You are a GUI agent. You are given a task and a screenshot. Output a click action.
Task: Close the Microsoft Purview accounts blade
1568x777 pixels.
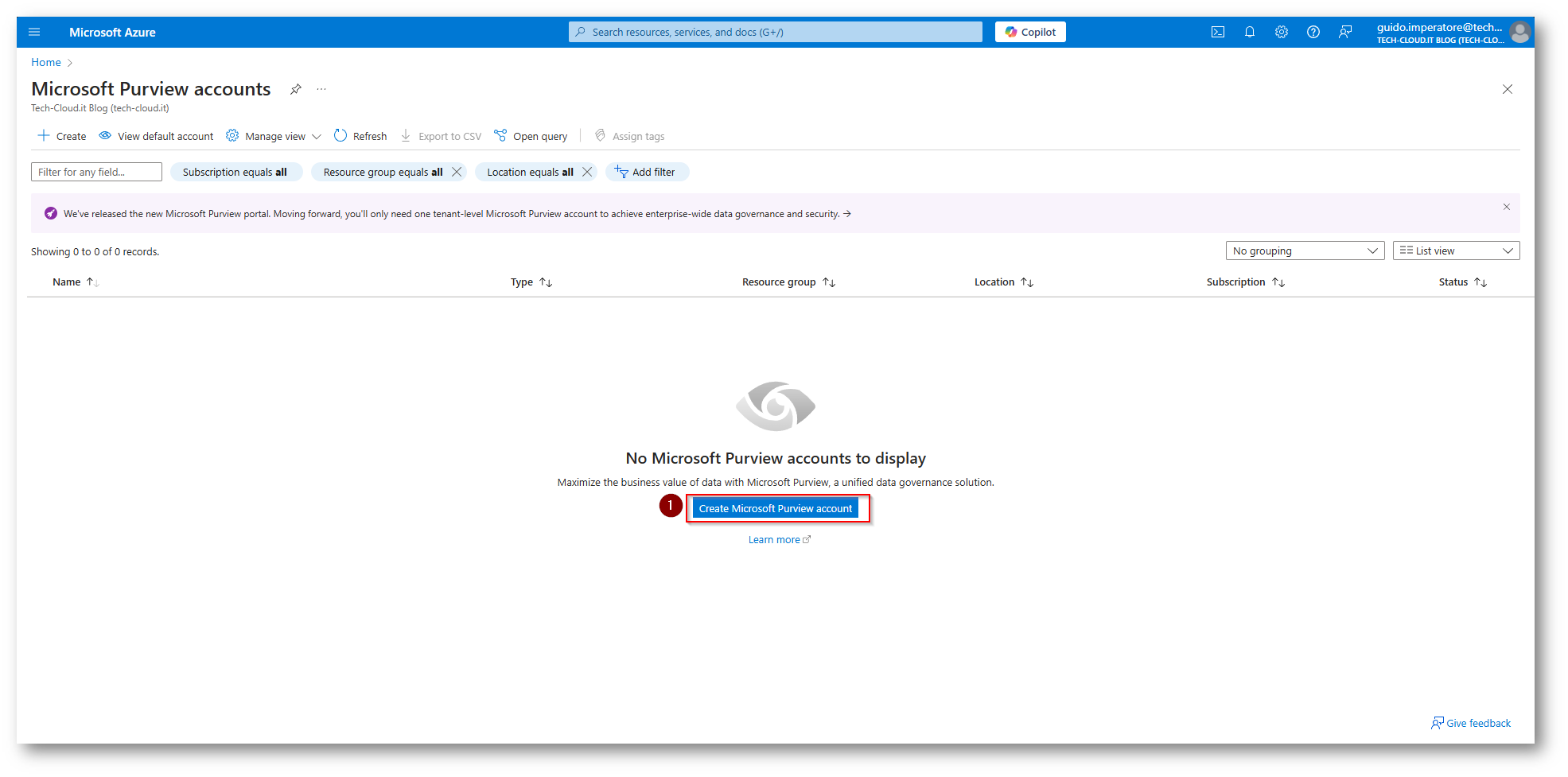point(1508,89)
